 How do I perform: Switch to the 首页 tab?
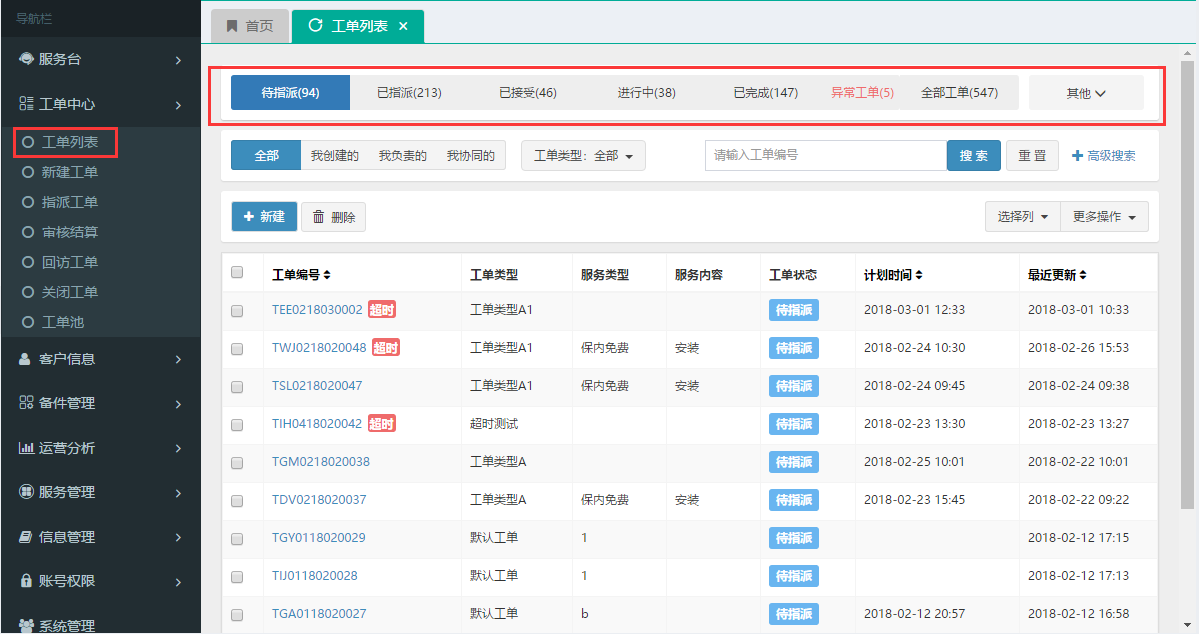(250, 26)
